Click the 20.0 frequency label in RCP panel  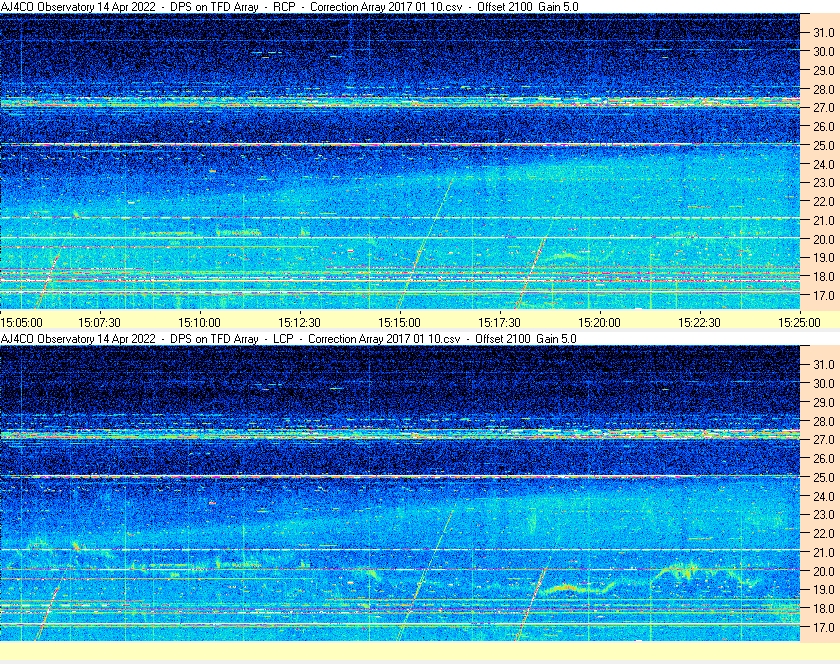(824, 239)
